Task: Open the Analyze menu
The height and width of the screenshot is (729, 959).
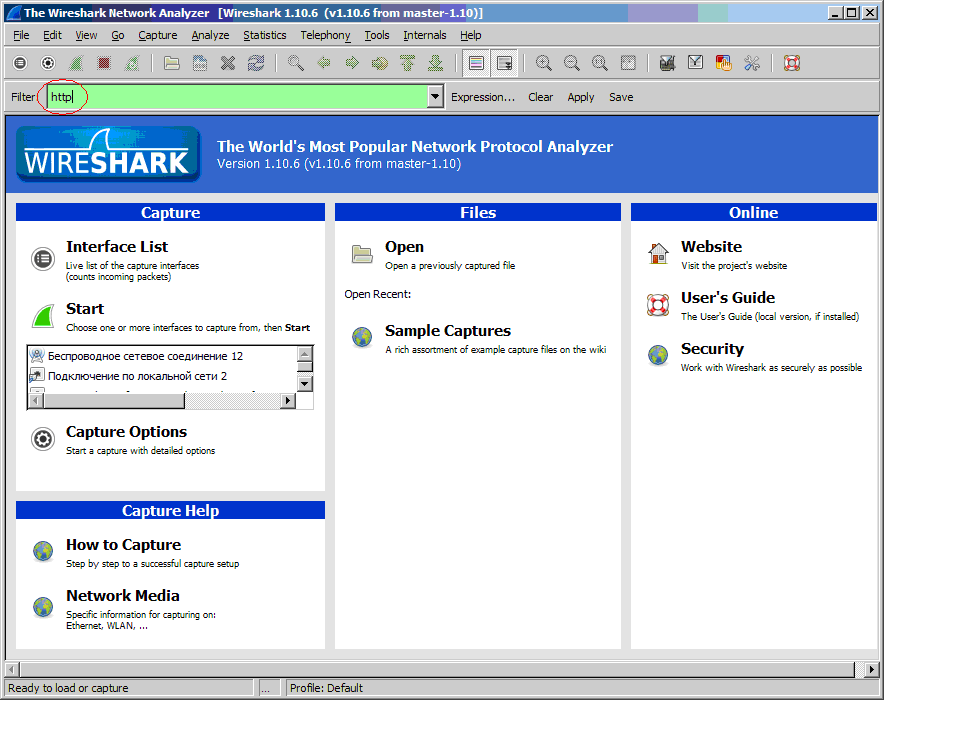Action: [210, 35]
